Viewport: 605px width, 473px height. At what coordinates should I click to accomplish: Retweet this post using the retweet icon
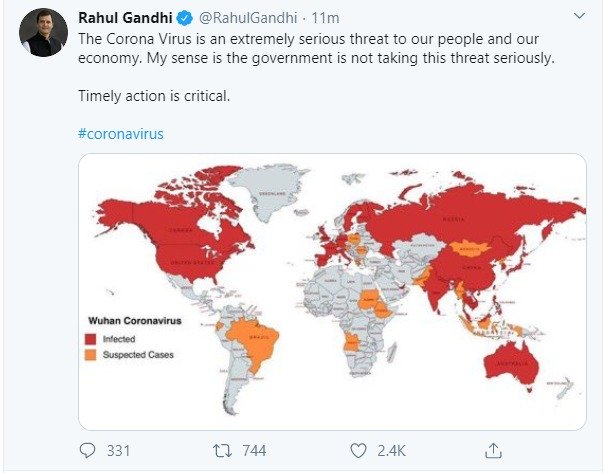pos(222,450)
